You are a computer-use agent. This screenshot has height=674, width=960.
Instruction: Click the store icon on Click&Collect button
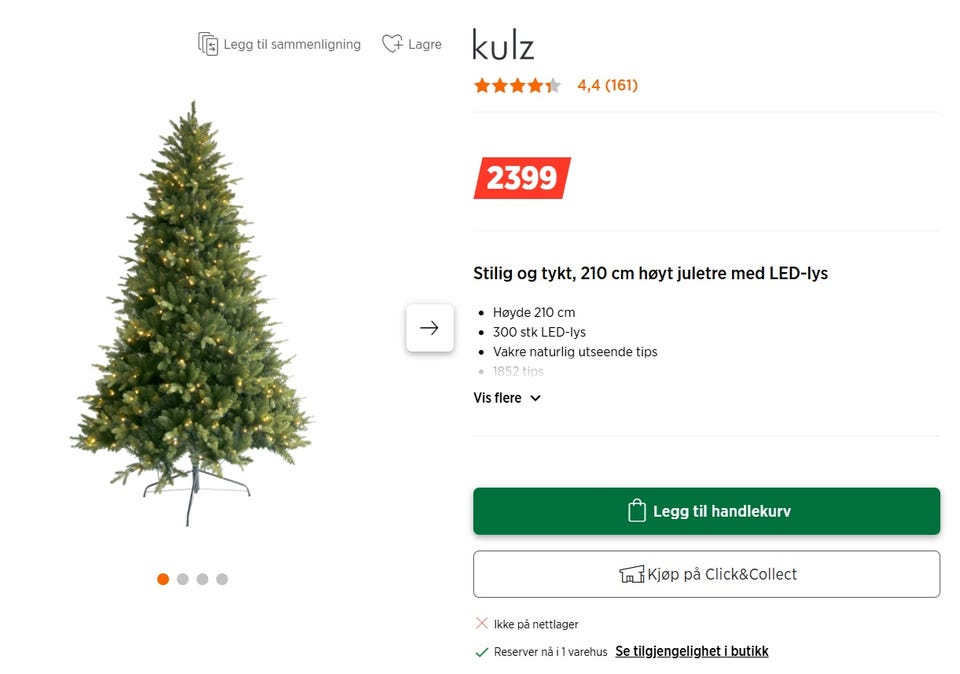(x=632, y=574)
